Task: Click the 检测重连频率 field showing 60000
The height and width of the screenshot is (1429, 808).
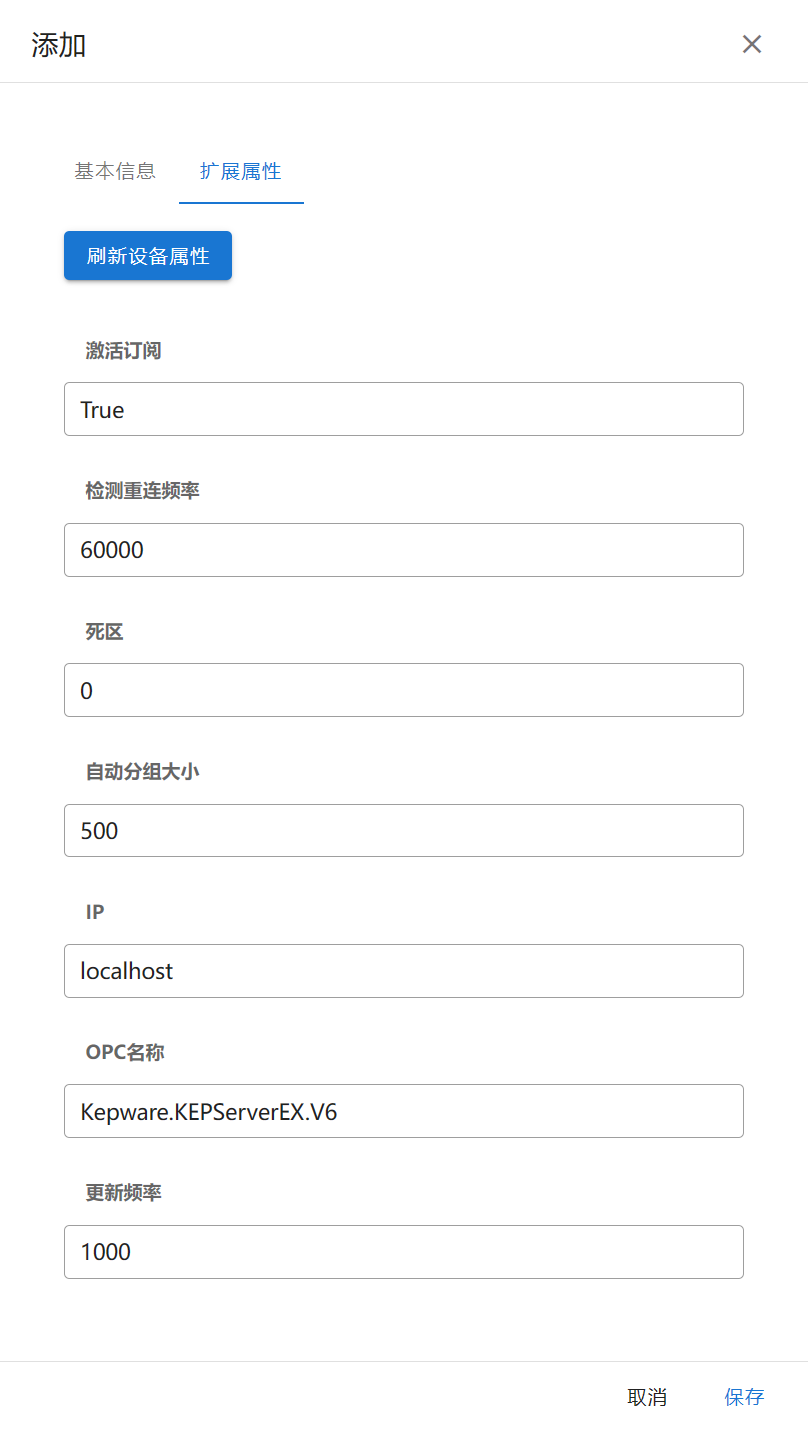Action: click(403, 550)
